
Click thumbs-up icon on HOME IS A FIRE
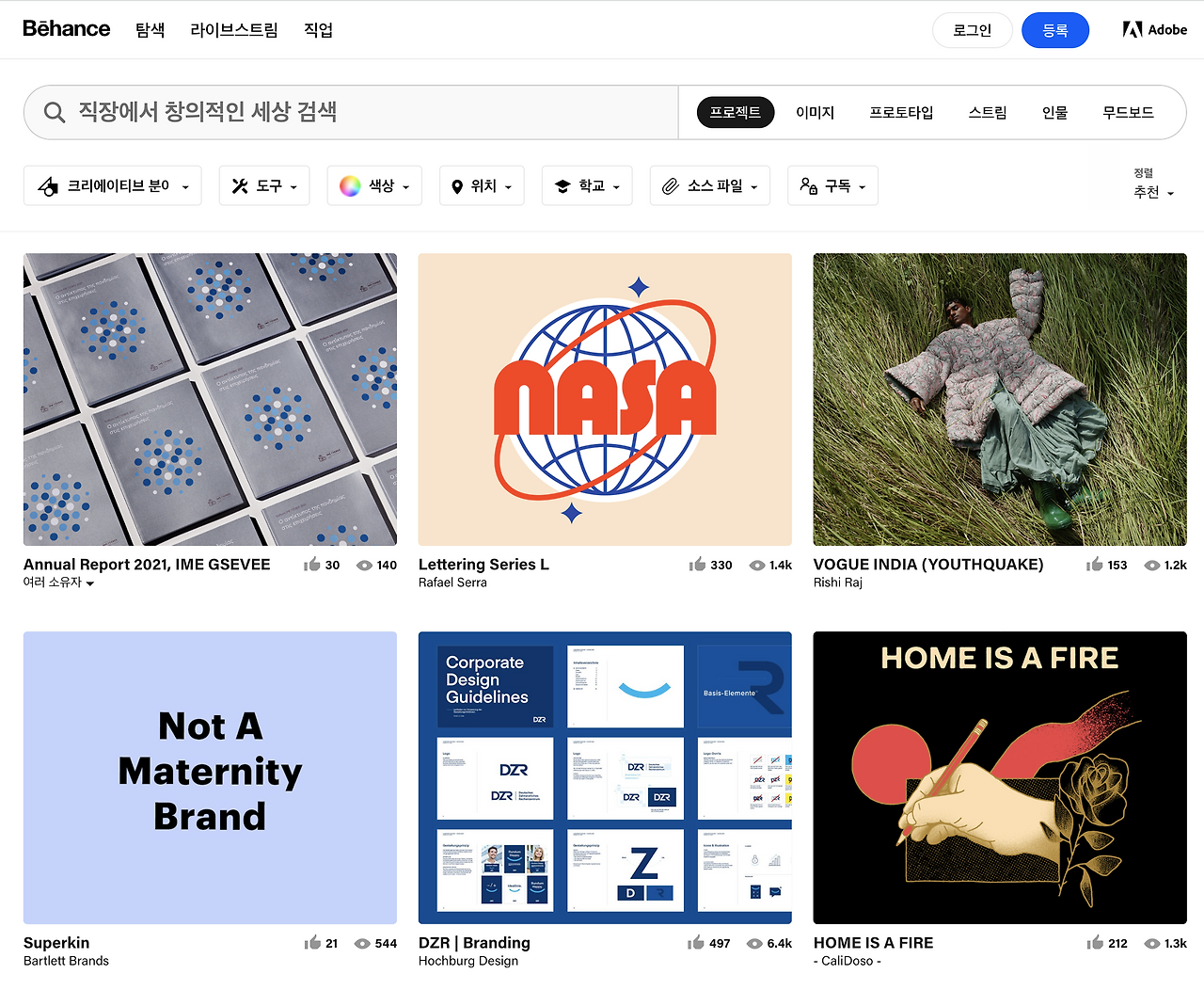pos(1095,943)
